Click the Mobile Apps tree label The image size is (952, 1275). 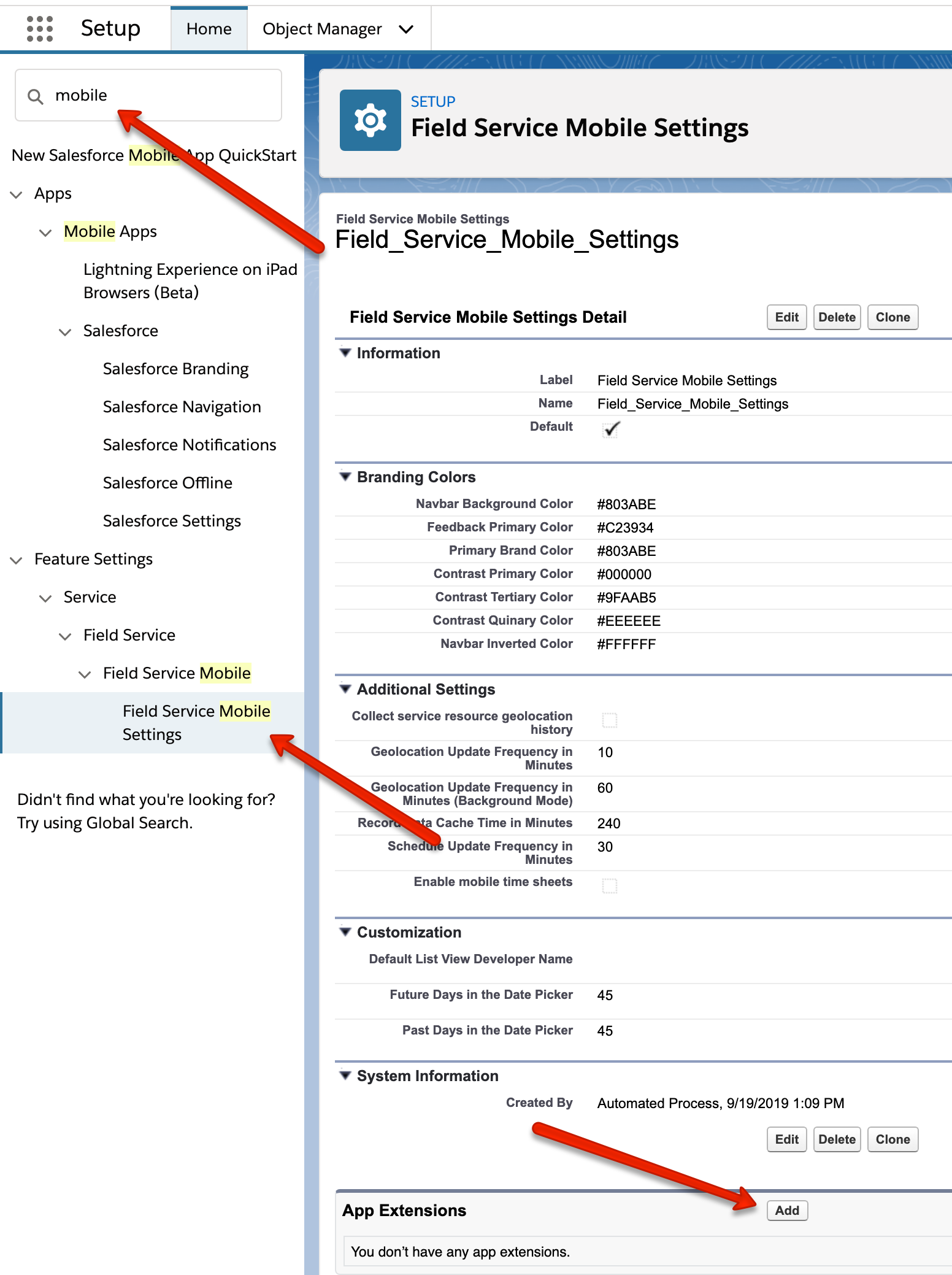point(110,231)
